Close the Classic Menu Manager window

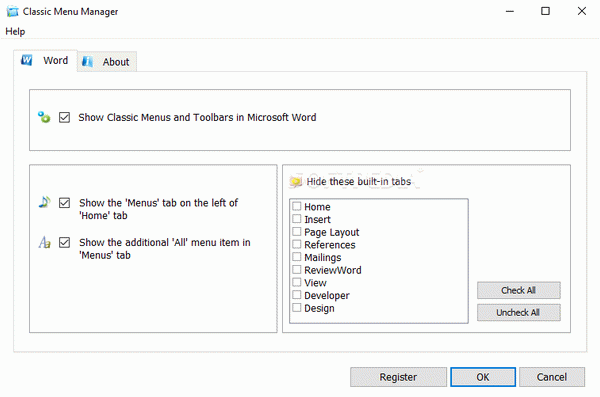tap(582, 11)
